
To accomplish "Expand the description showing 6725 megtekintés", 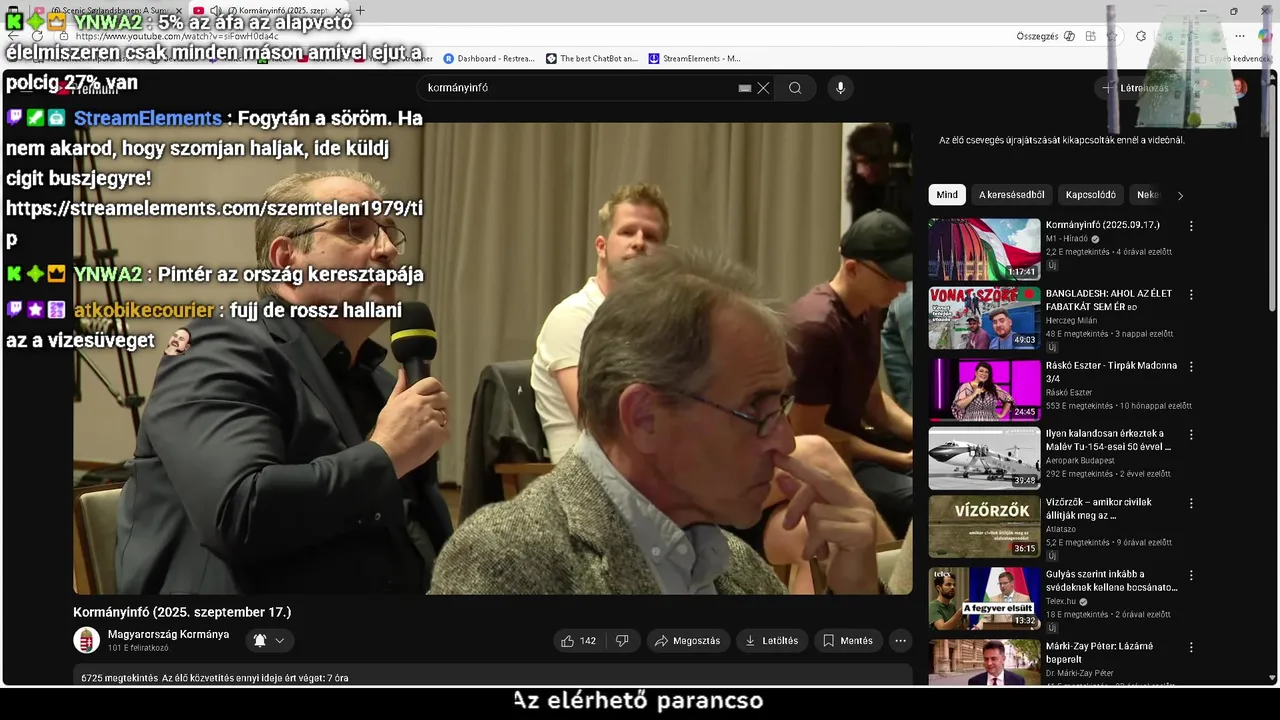I will tap(493, 675).
